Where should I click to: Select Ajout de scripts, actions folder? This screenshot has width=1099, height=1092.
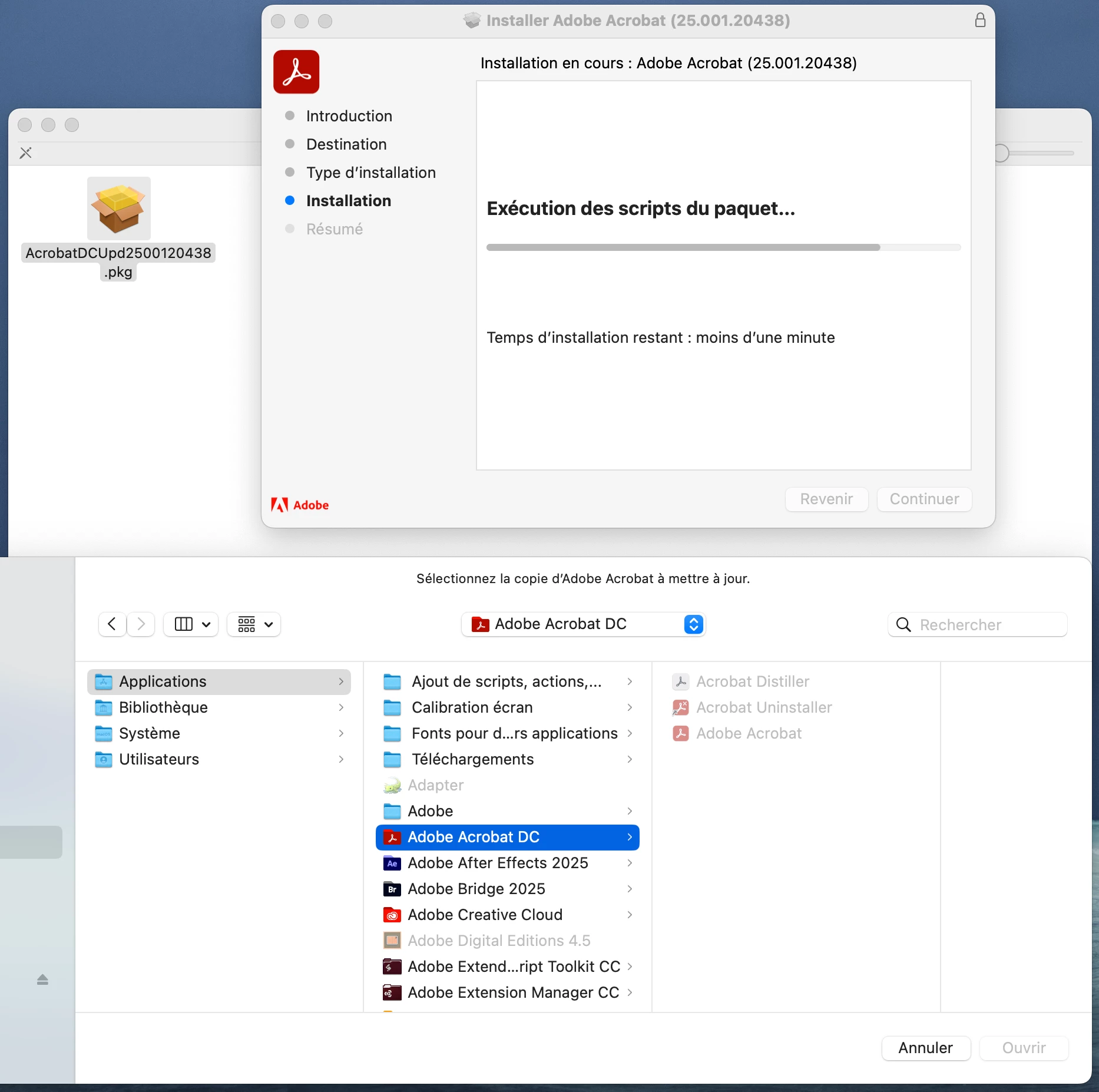(508, 681)
